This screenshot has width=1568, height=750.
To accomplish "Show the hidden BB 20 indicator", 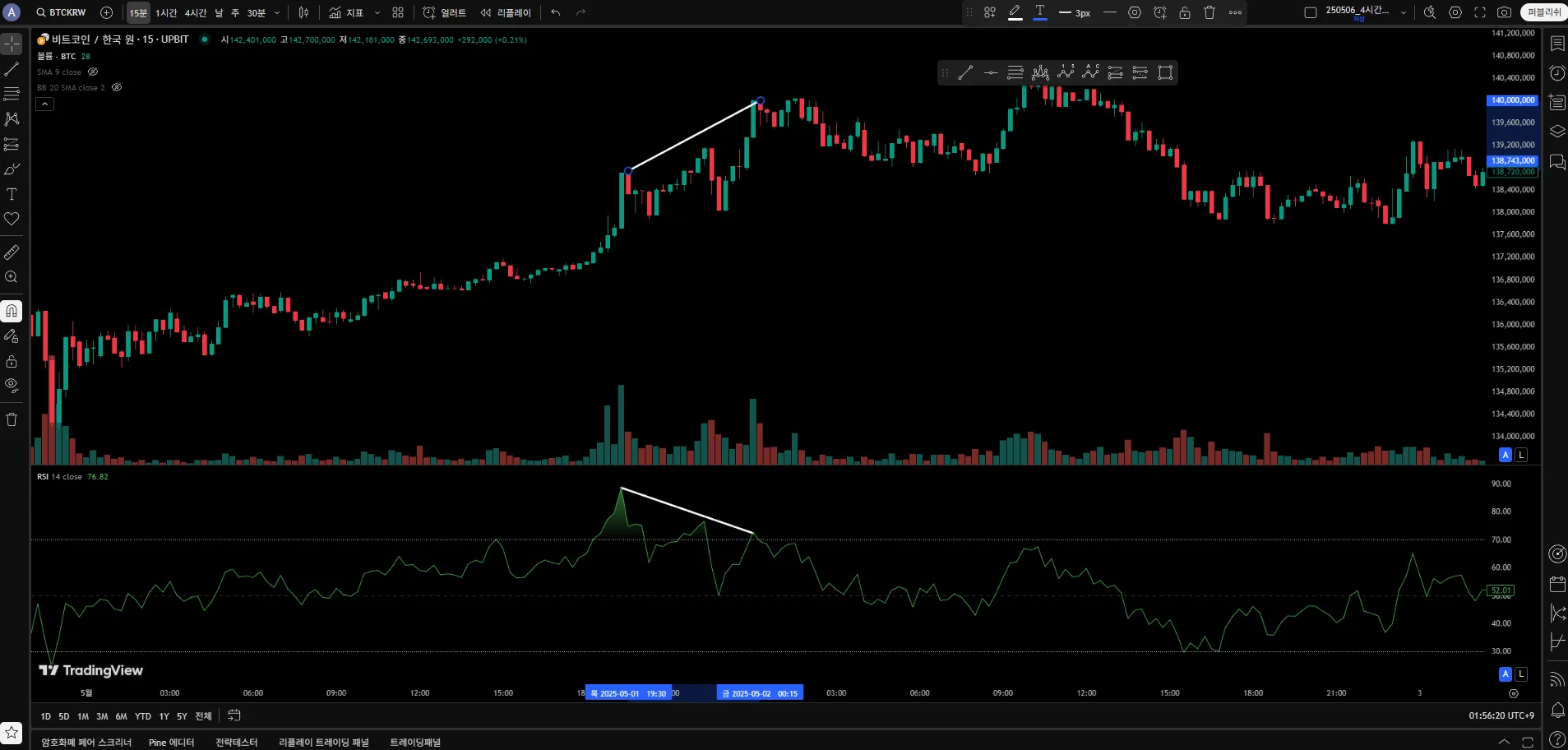I will click(117, 87).
